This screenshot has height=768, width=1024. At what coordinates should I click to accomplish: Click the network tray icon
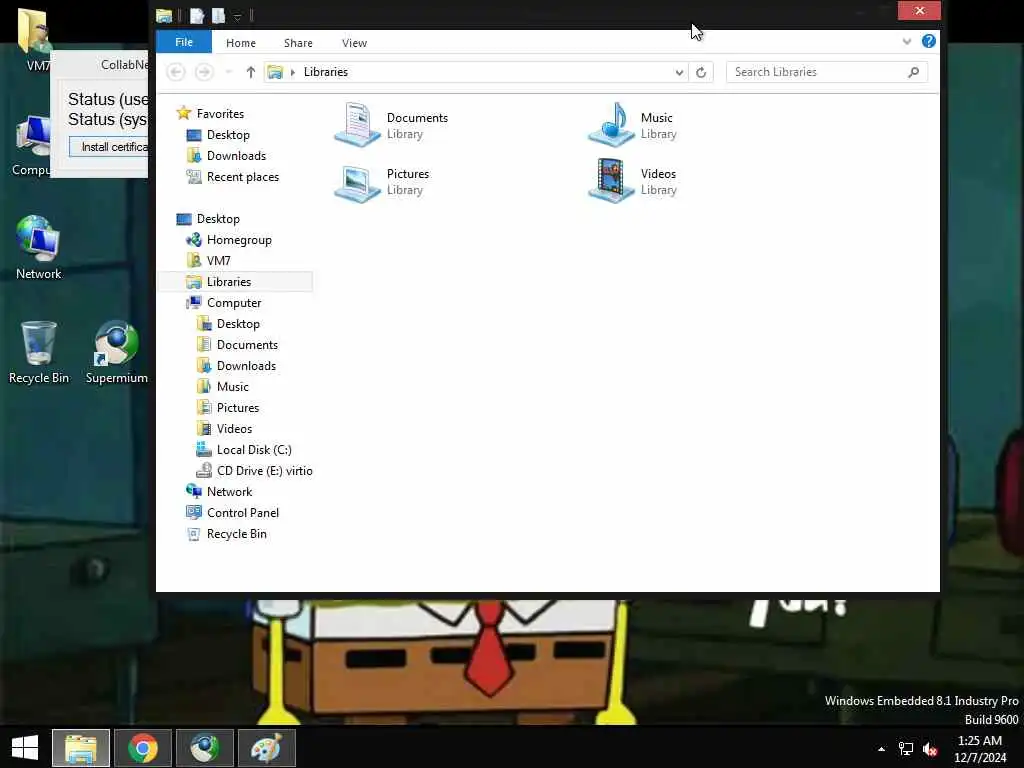906,749
